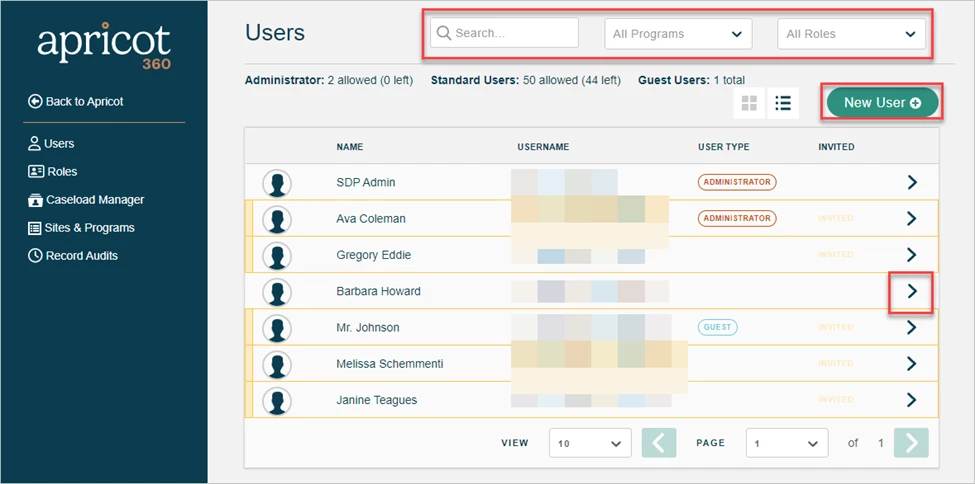This screenshot has height=484, width=975.
Task: Click the name SDP Admin
Action: (x=366, y=182)
